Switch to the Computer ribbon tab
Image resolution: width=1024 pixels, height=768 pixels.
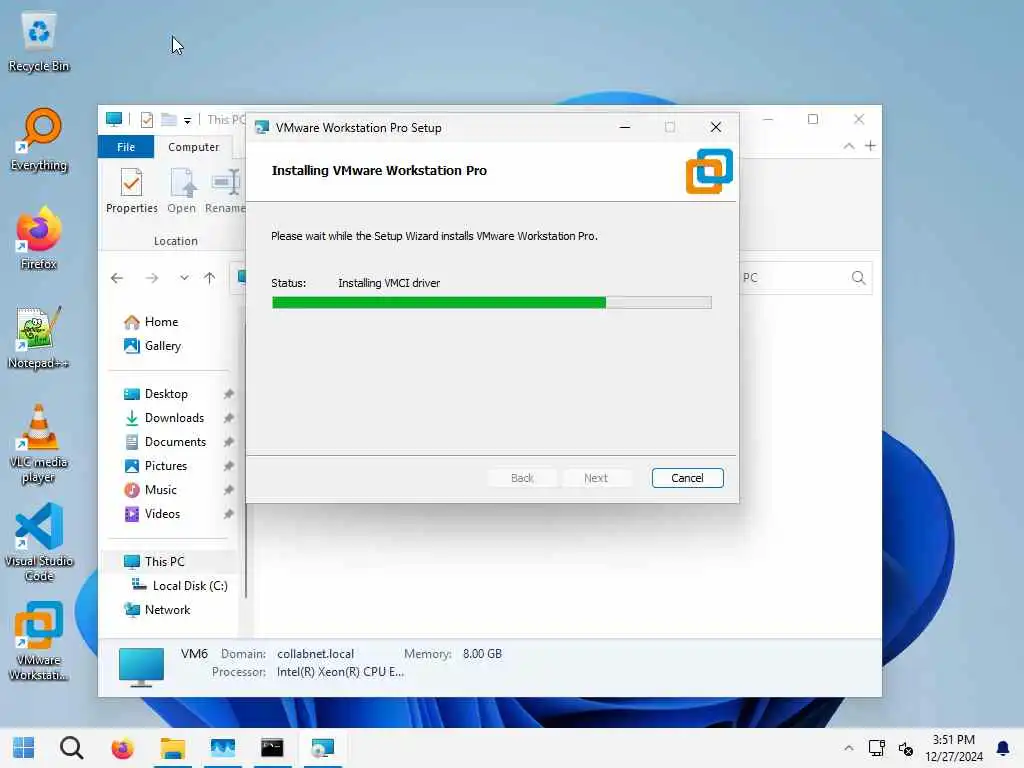pos(193,147)
